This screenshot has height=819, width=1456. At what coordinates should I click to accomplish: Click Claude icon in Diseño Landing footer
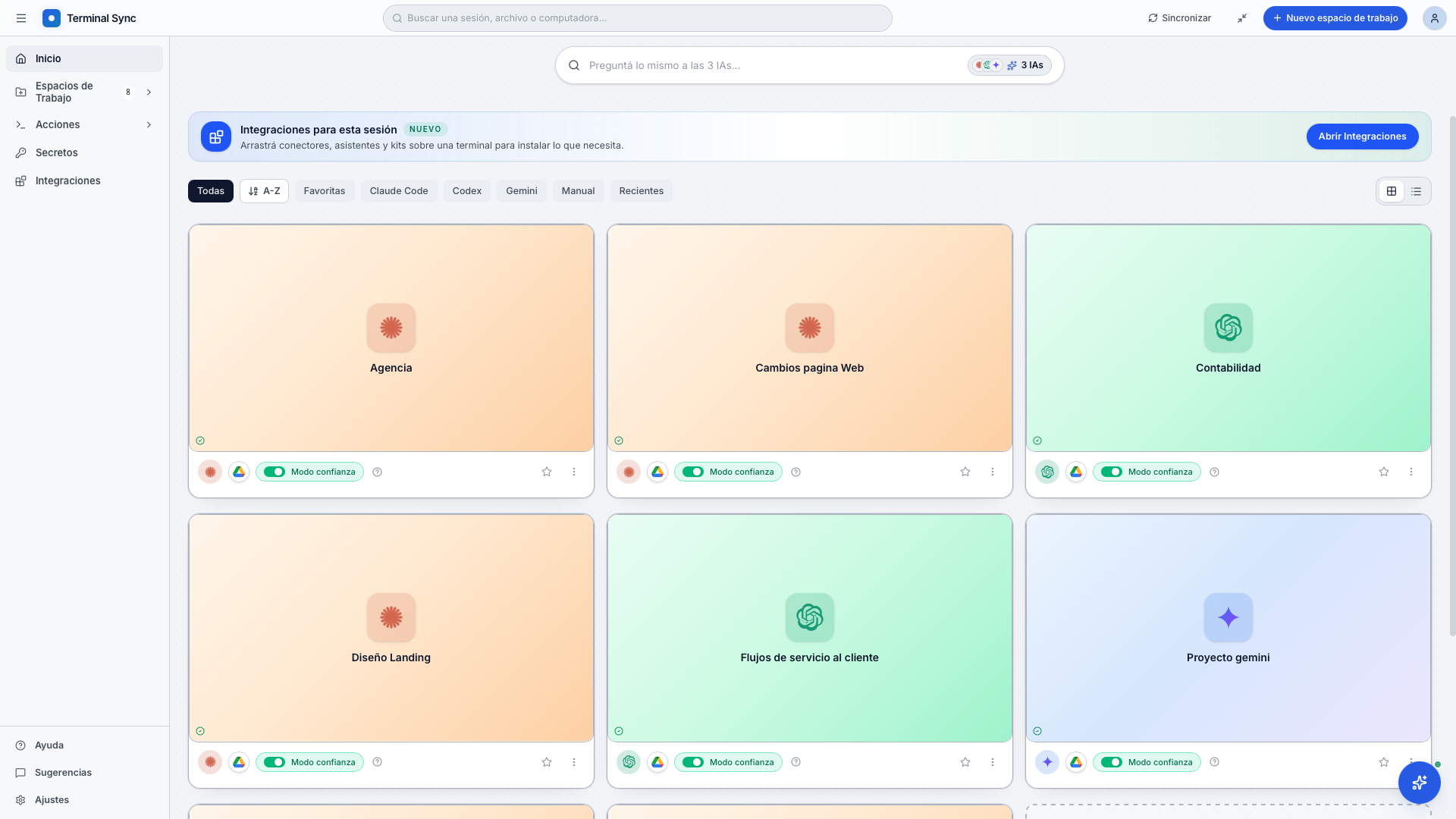(210, 762)
